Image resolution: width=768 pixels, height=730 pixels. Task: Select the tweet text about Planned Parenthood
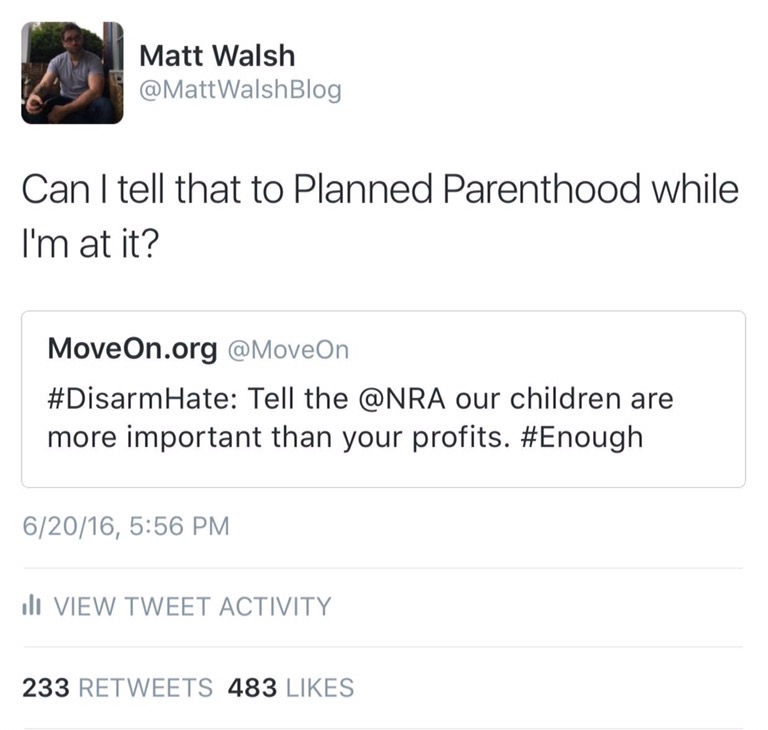380,216
